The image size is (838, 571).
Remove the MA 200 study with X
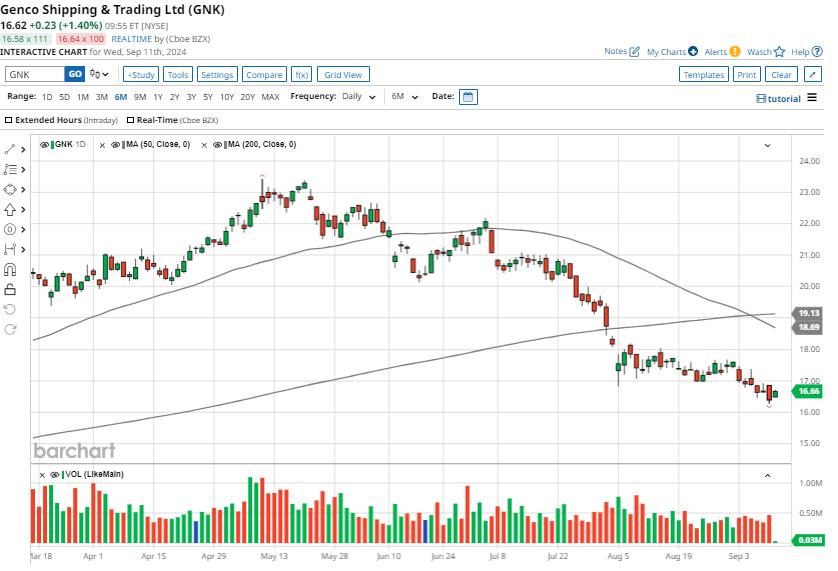pyautogui.click(x=204, y=145)
